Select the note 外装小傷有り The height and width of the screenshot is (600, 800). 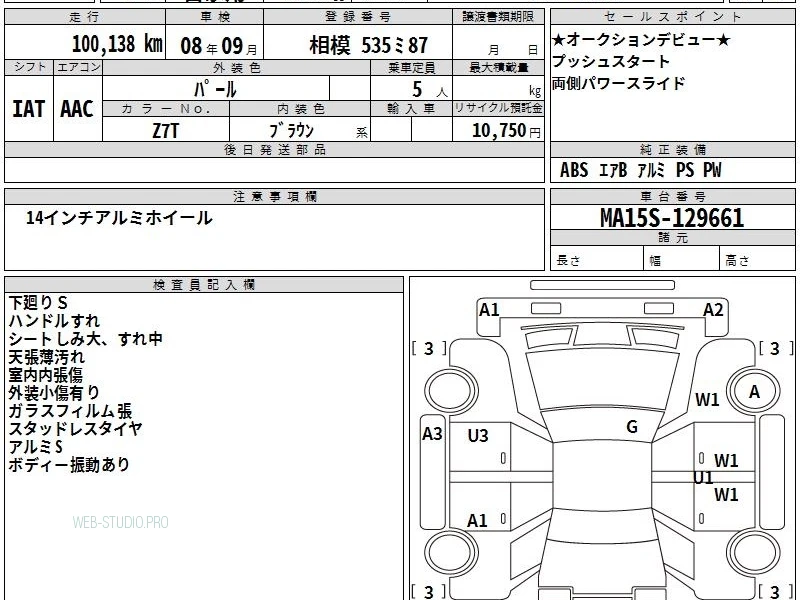(54, 392)
